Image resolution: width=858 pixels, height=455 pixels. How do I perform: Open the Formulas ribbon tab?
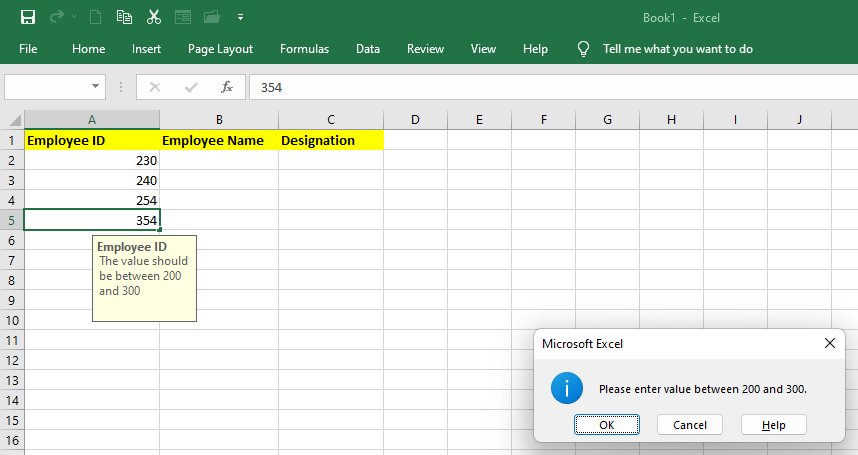(x=304, y=49)
